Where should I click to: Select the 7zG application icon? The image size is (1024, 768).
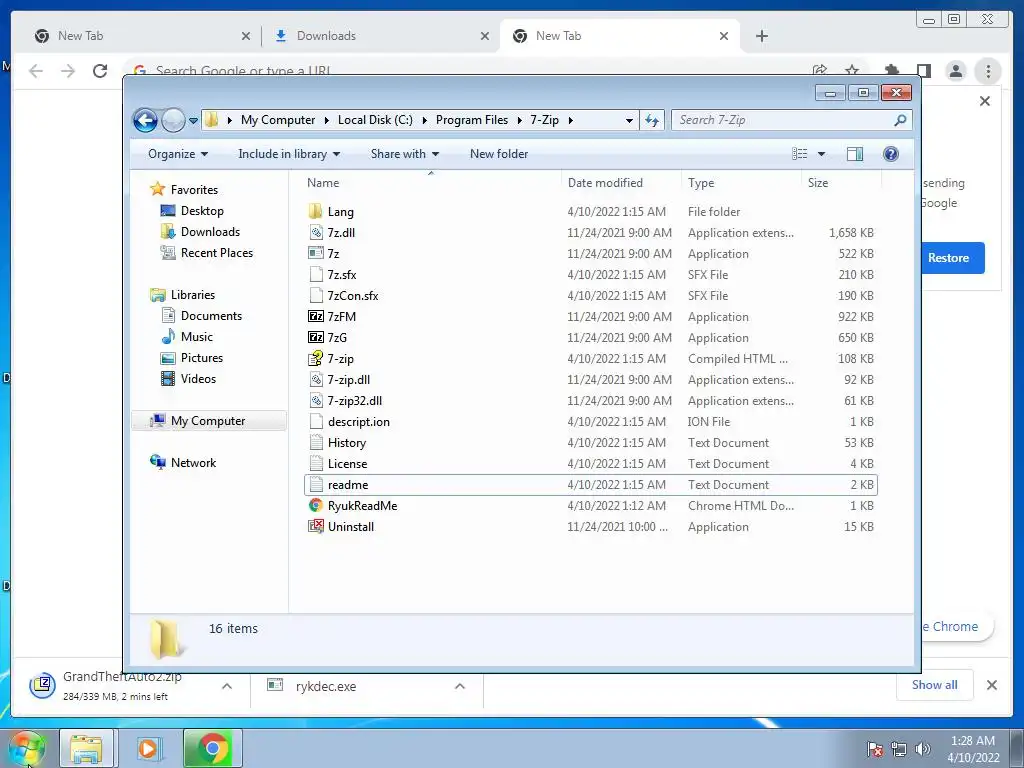coord(315,338)
